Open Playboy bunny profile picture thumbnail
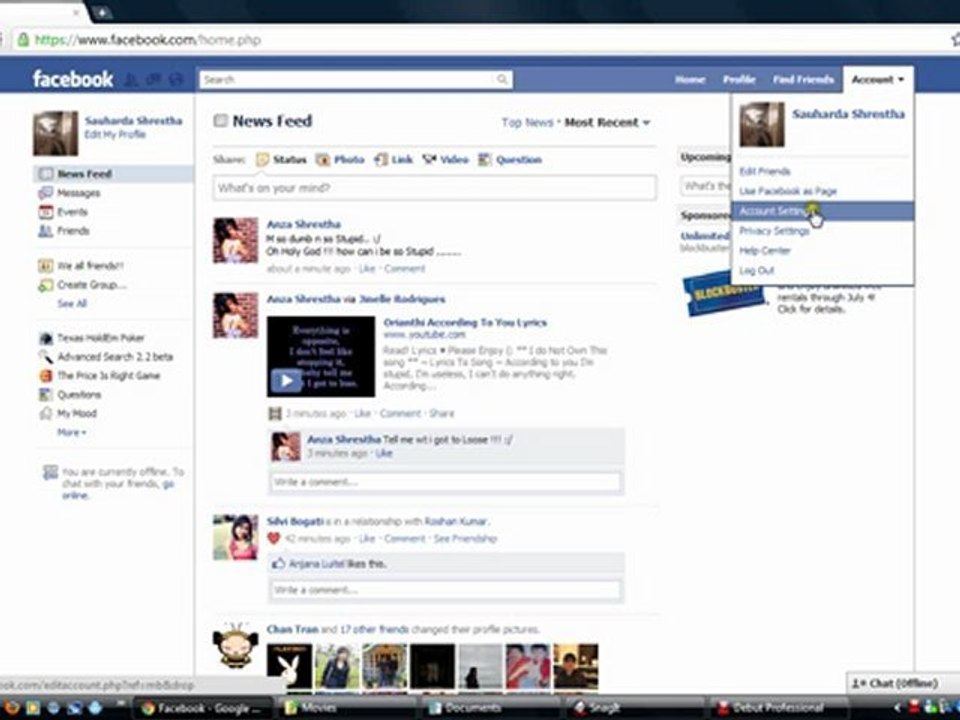Image resolution: width=960 pixels, height=720 pixels. pos(289,666)
